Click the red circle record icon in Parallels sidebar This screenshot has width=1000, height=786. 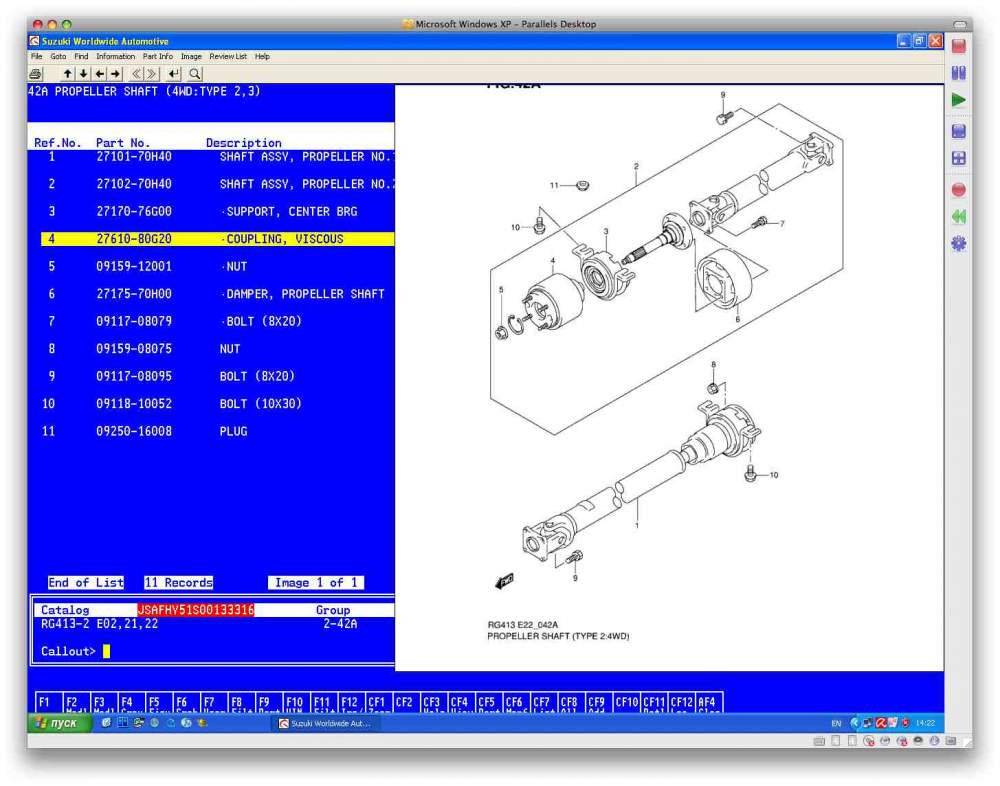coord(959,189)
